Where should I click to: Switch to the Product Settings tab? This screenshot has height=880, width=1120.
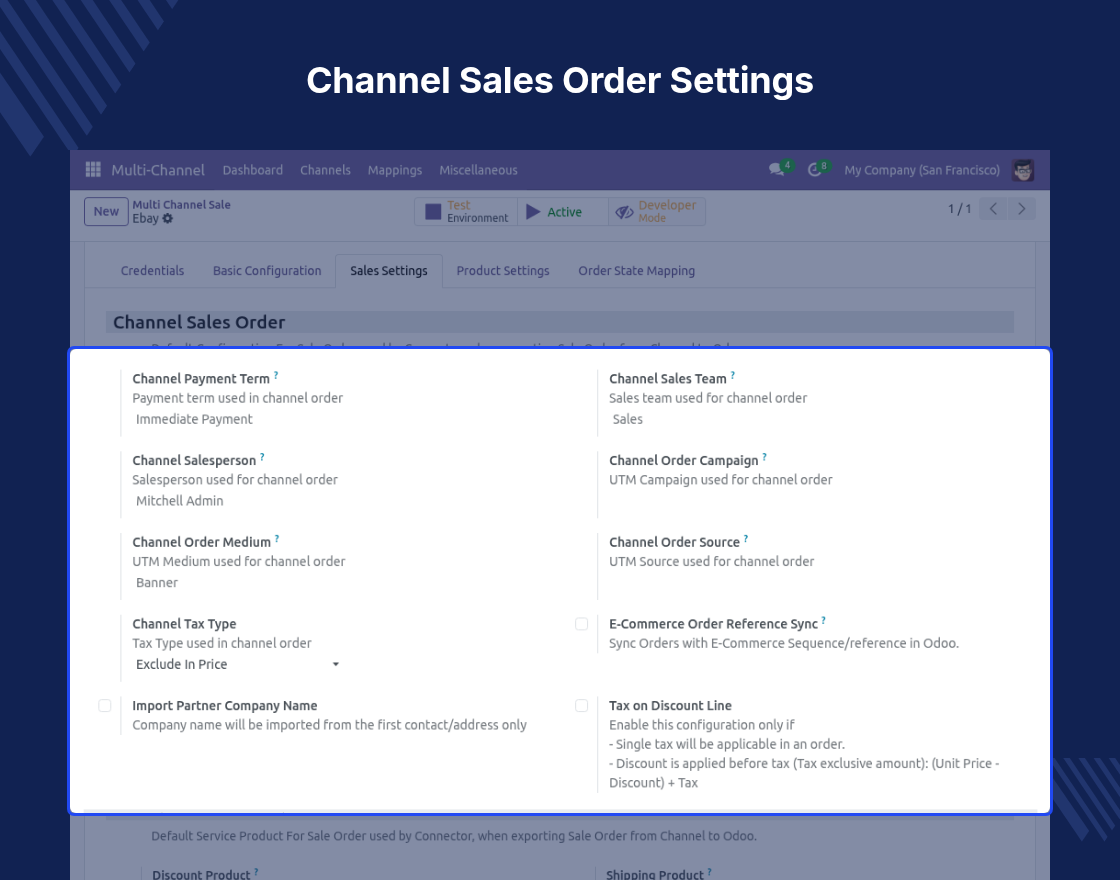click(x=503, y=271)
